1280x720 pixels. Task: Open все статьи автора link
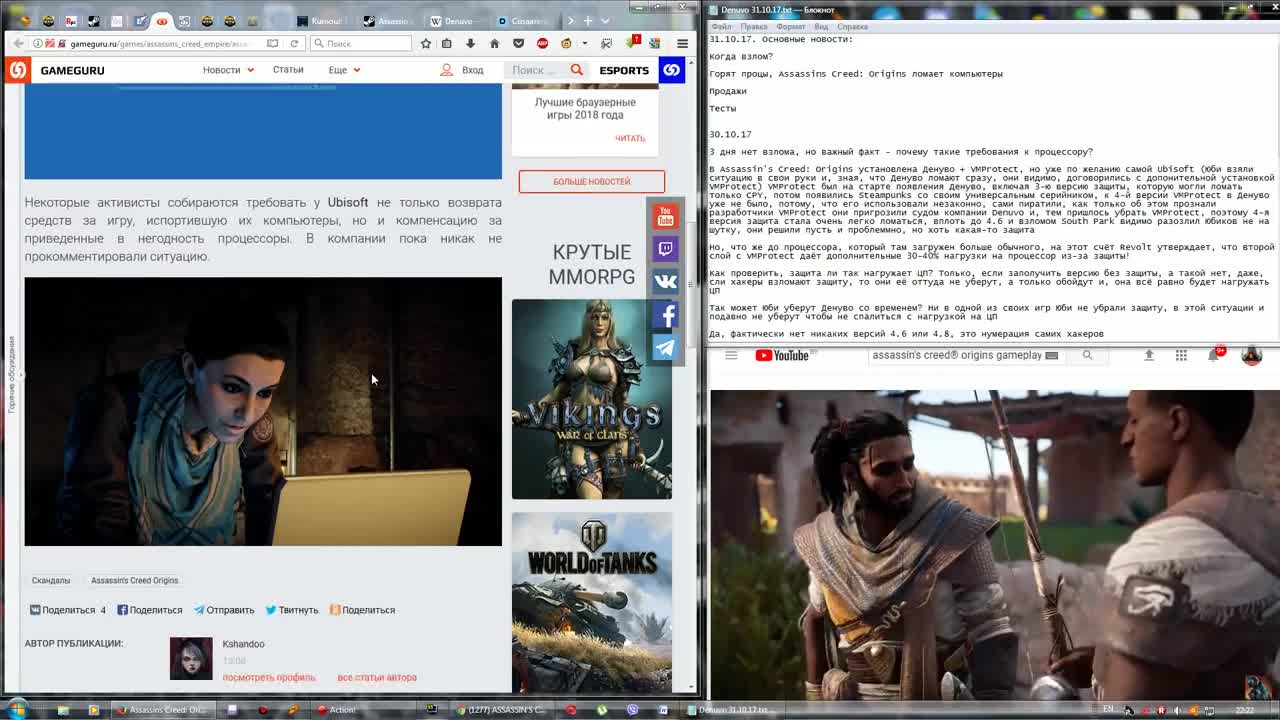pyautogui.click(x=377, y=677)
